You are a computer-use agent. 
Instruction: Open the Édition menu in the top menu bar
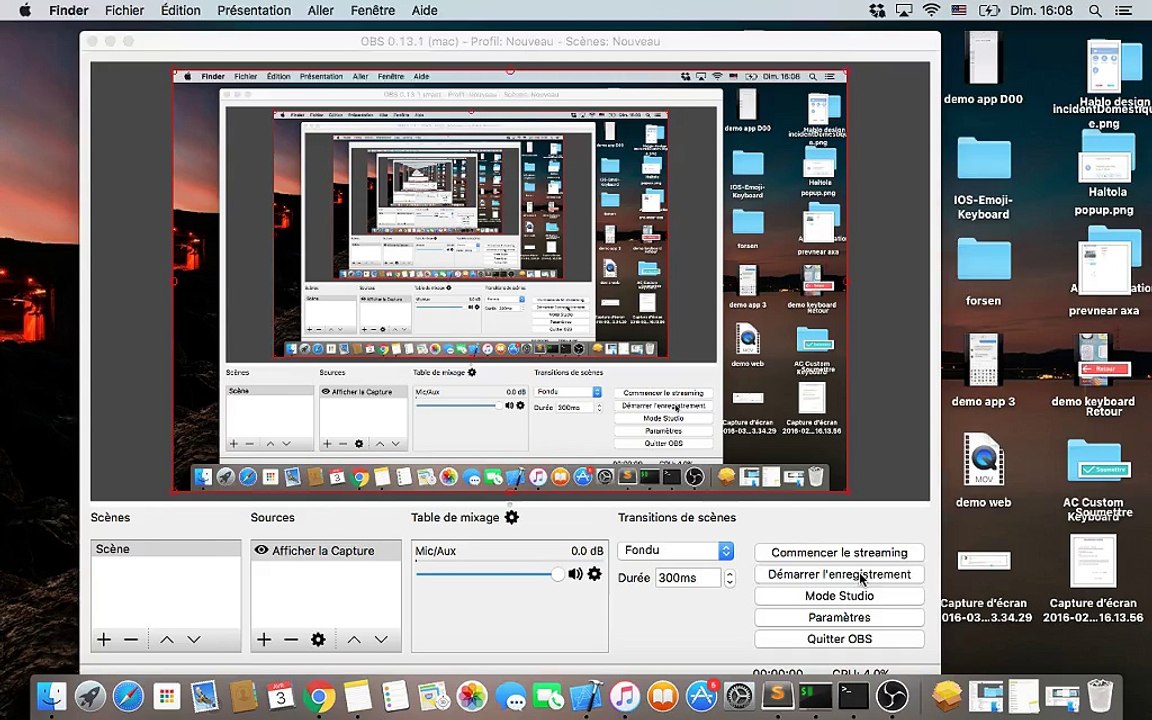click(x=181, y=10)
